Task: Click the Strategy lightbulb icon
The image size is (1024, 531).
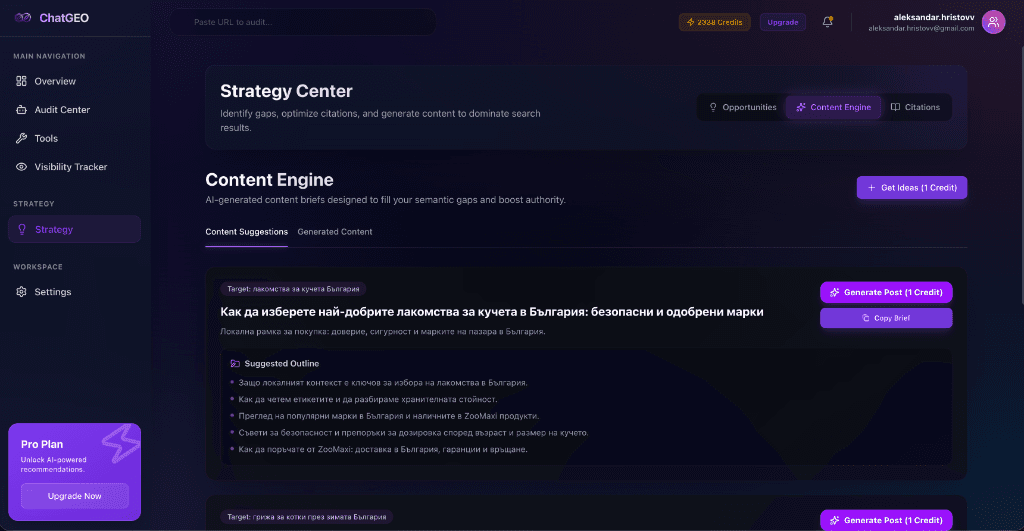Action: tap(22, 229)
